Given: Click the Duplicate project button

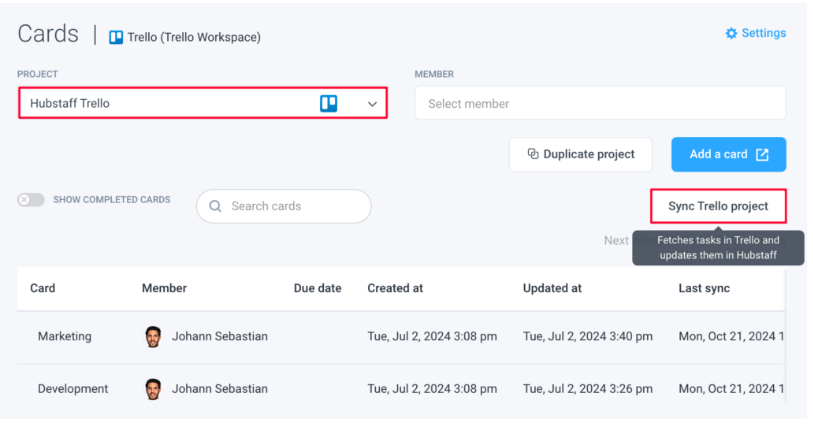Looking at the screenshot, I should click(x=581, y=154).
